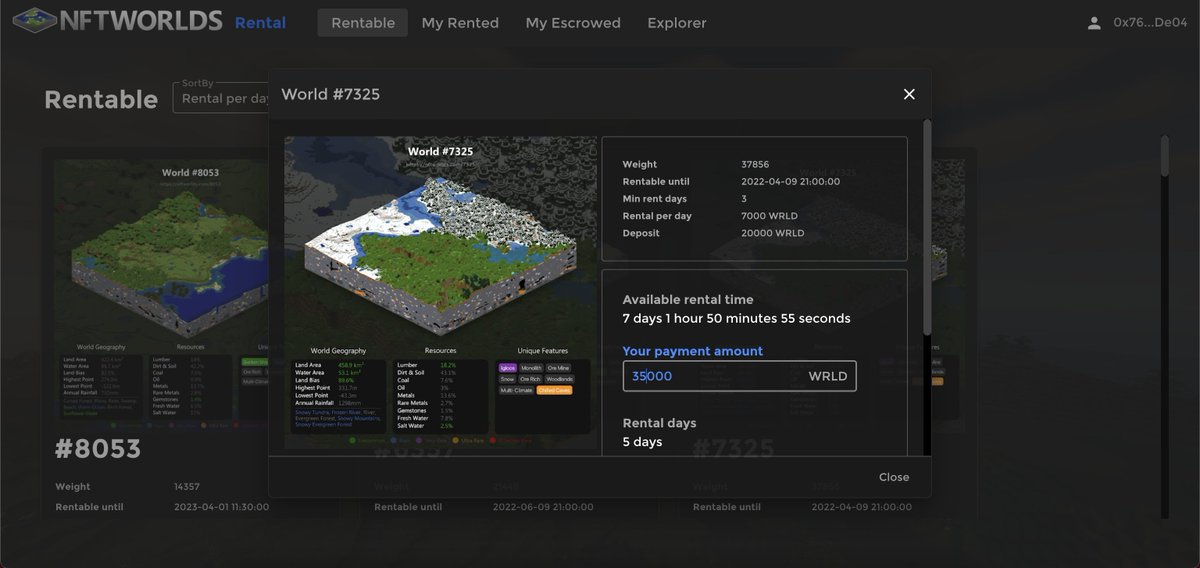Click the "Monolith" feature tag
The width and height of the screenshot is (1200, 568).
coord(531,368)
